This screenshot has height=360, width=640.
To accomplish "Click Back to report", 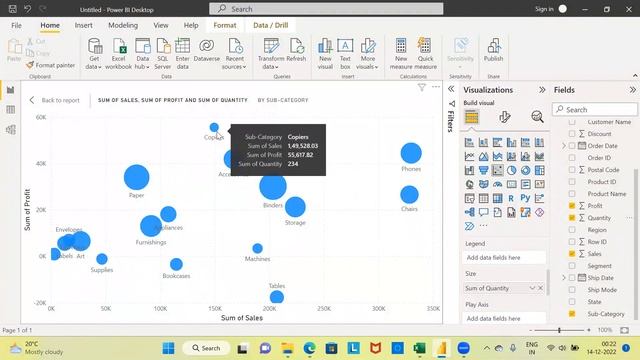I will tap(54, 100).
